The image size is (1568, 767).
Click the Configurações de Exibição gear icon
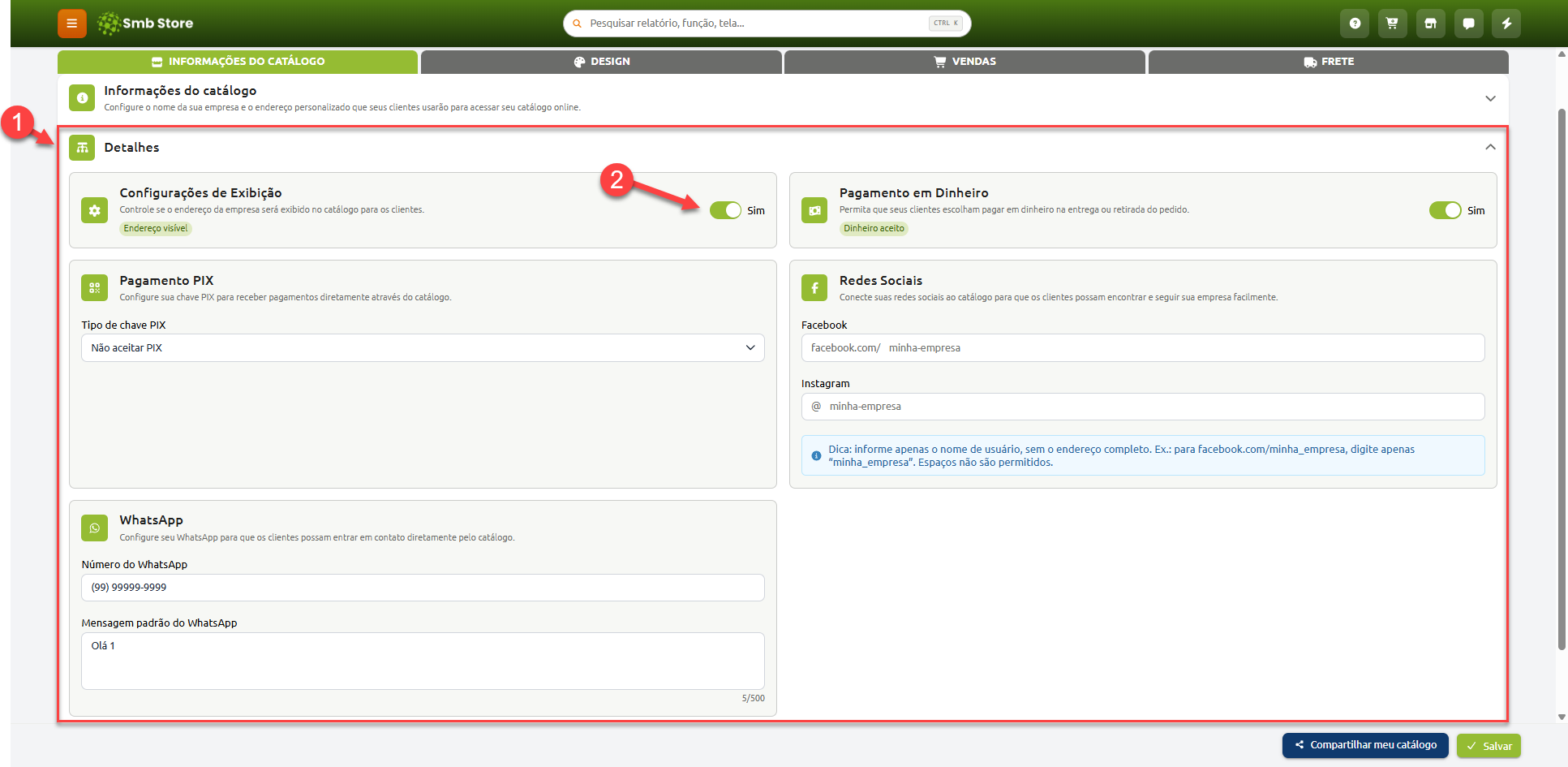click(x=95, y=210)
